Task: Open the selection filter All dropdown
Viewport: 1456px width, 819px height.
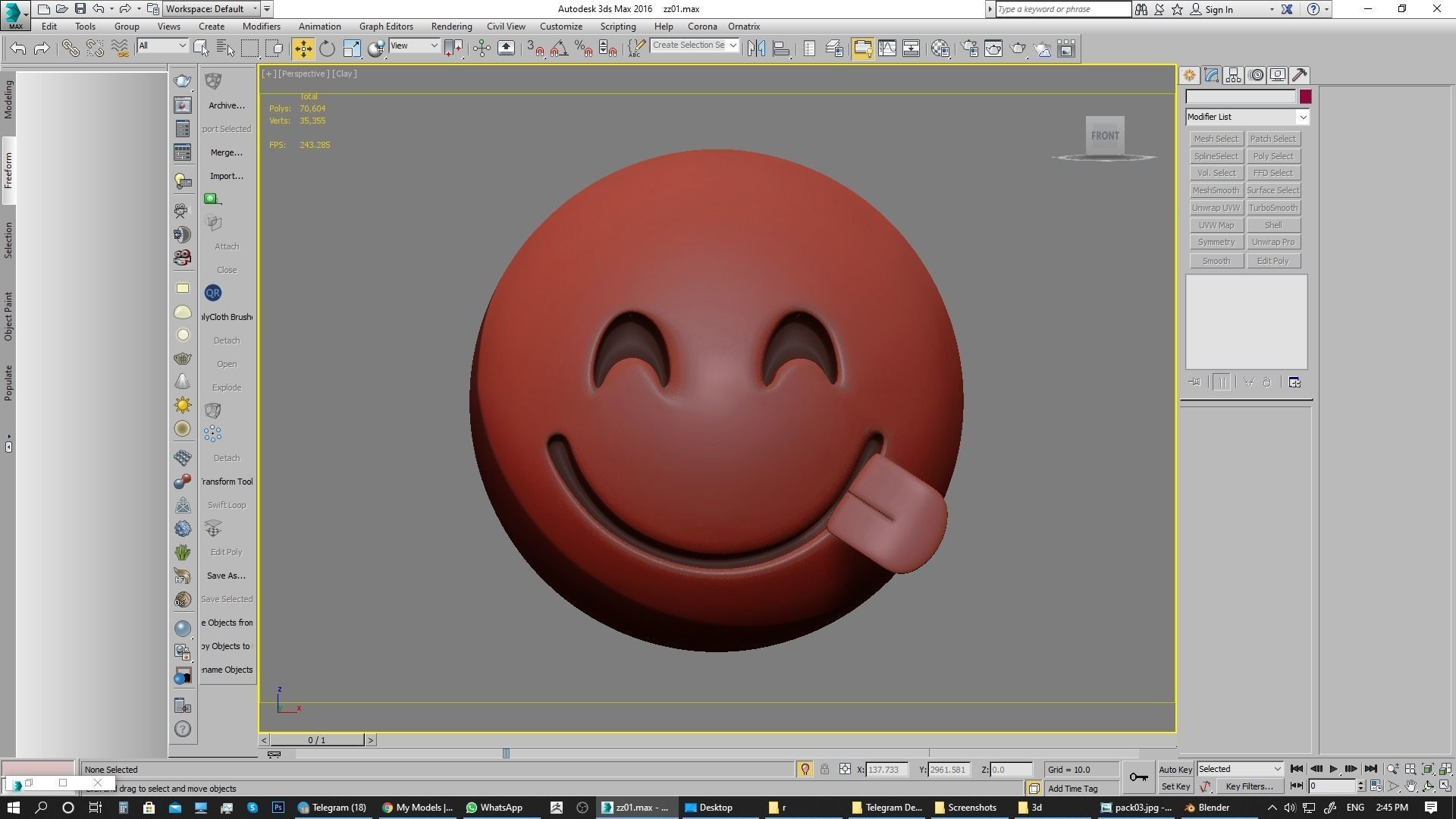Action: point(162,46)
